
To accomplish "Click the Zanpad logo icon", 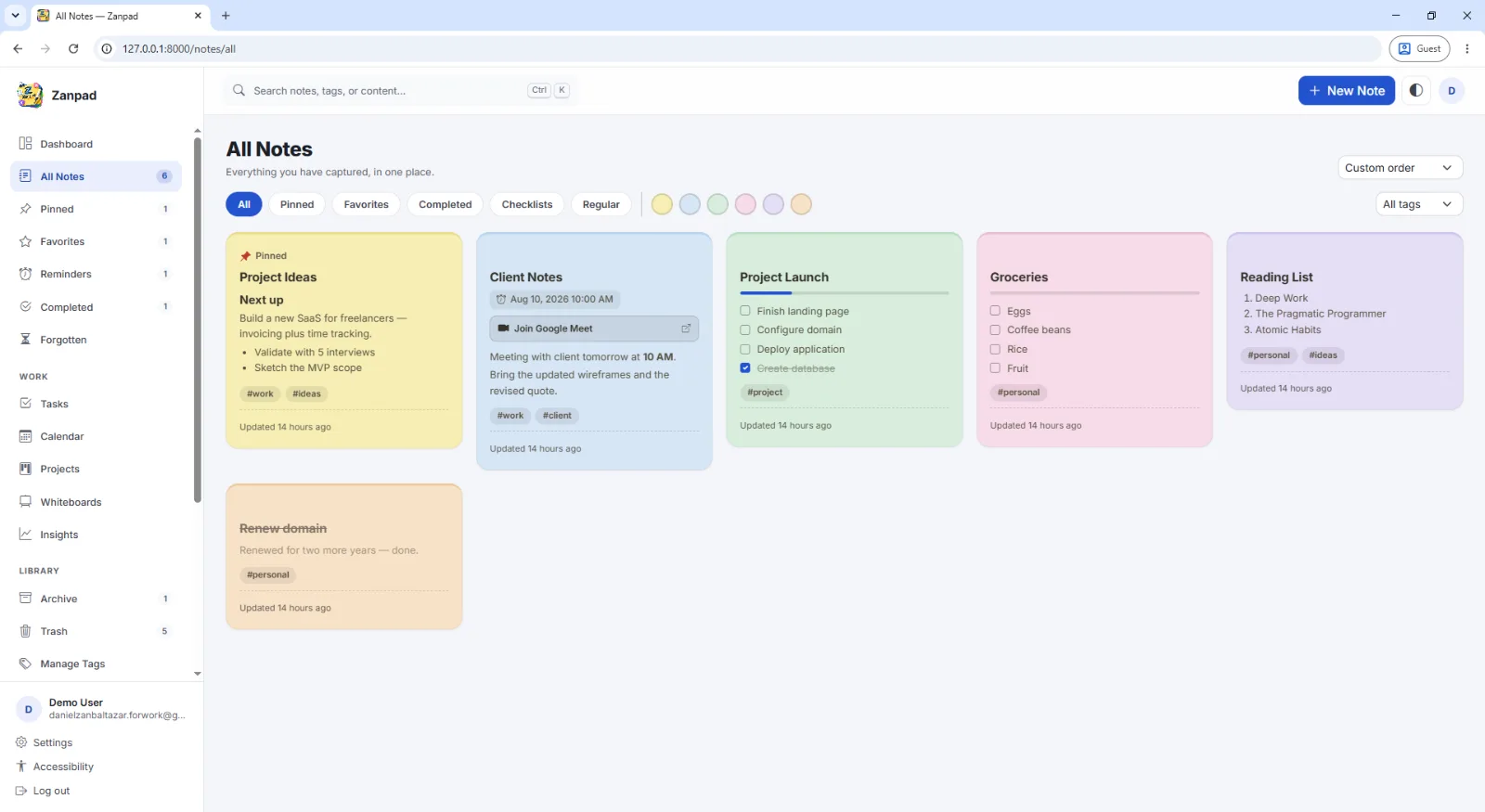I will point(30,95).
